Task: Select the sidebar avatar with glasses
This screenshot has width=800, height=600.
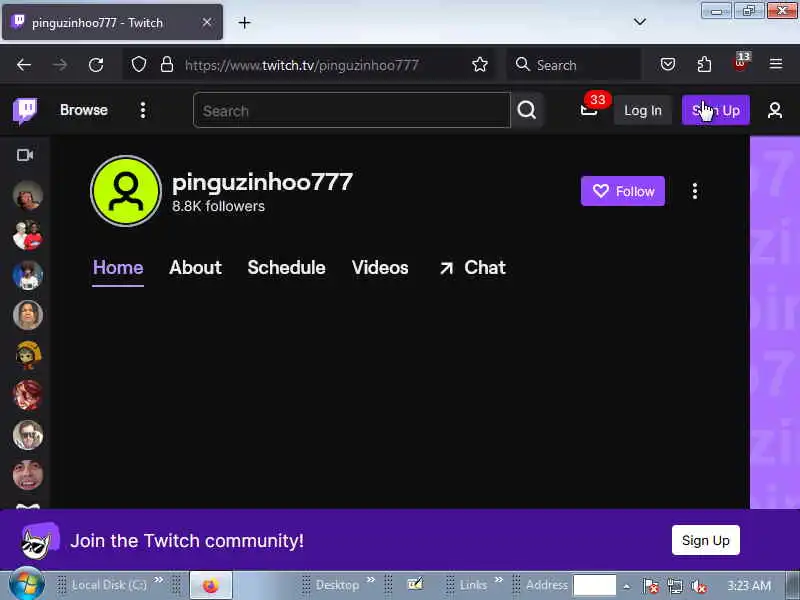Action: (x=28, y=435)
